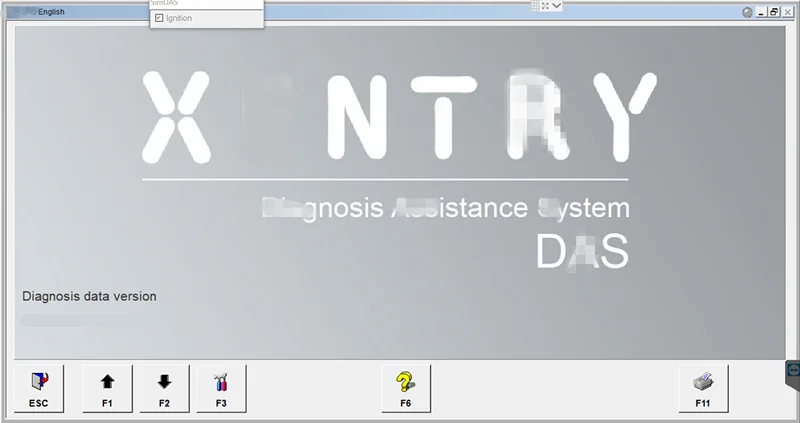Click the round gray globe icon in title bar
Viewport: 800px width, 423px height.
pyautogui.click(x=747, y=12)
